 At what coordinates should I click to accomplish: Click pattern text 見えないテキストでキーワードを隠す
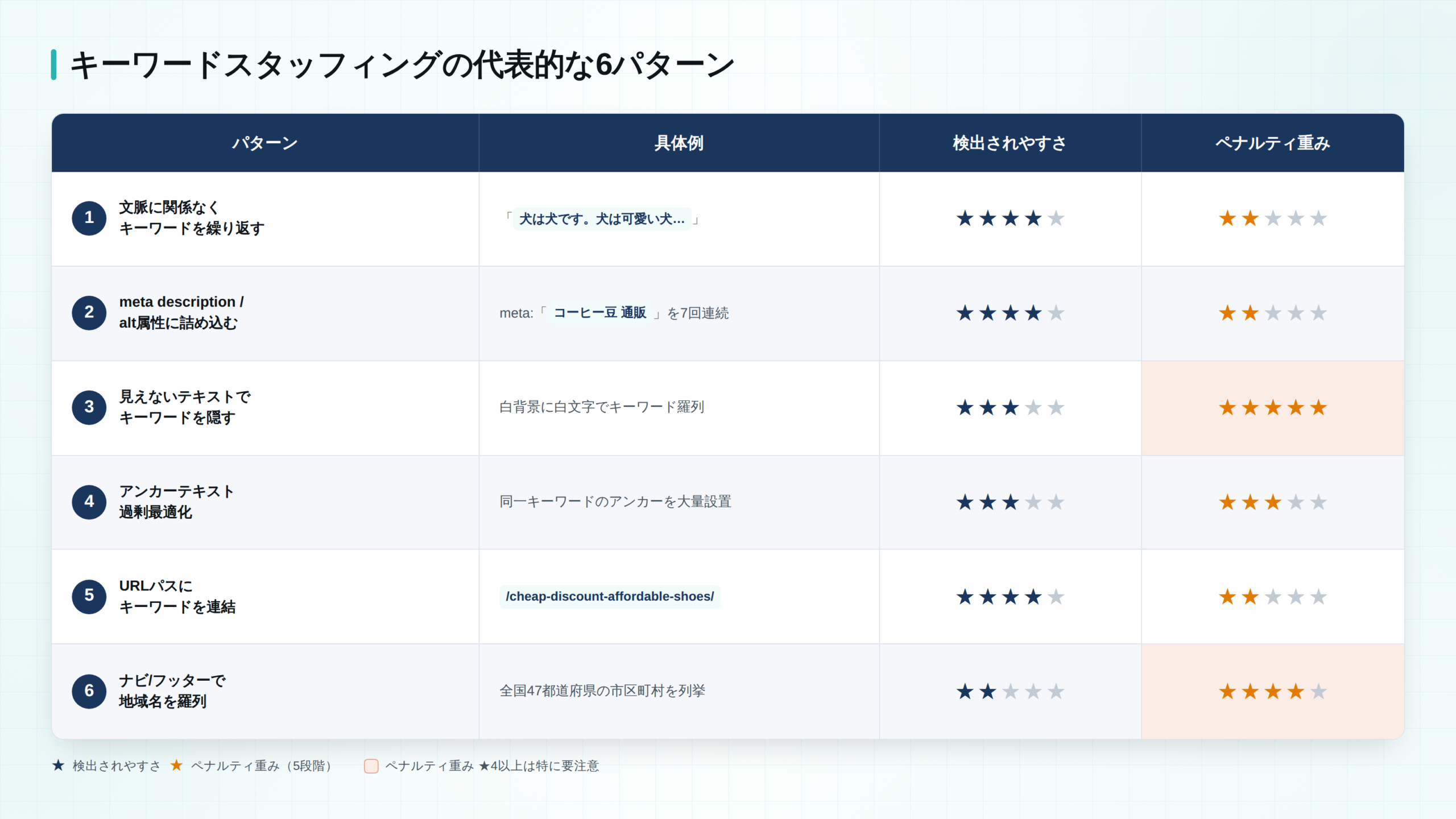pyautogui.click(x=185, y=407)
